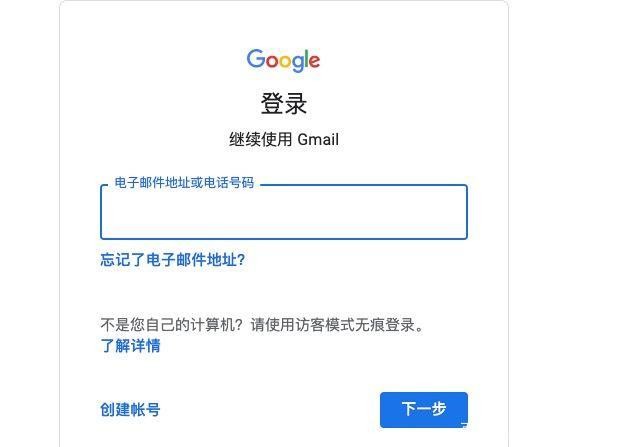
Task: Click the green letter l in logo
Action: (x=306, y=59)
